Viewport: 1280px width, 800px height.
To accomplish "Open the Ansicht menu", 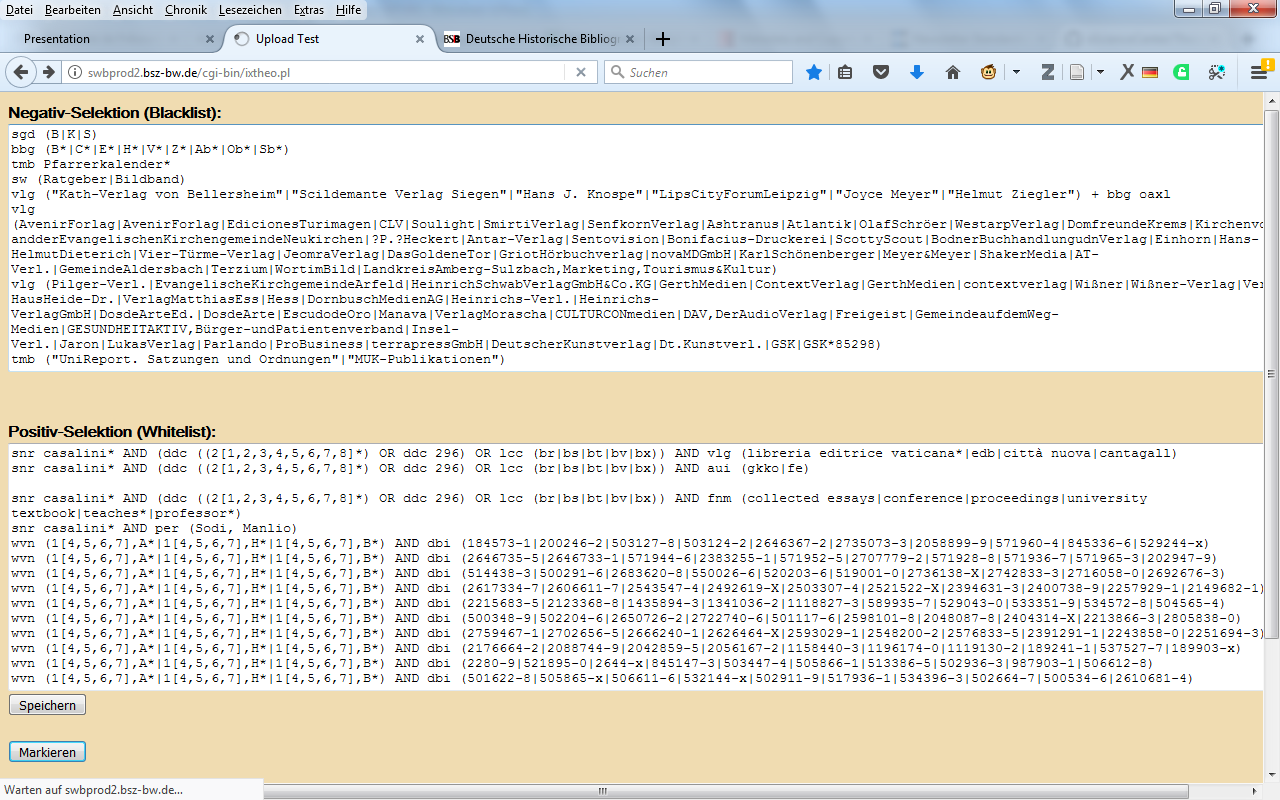I will click(x=133, y=10).
